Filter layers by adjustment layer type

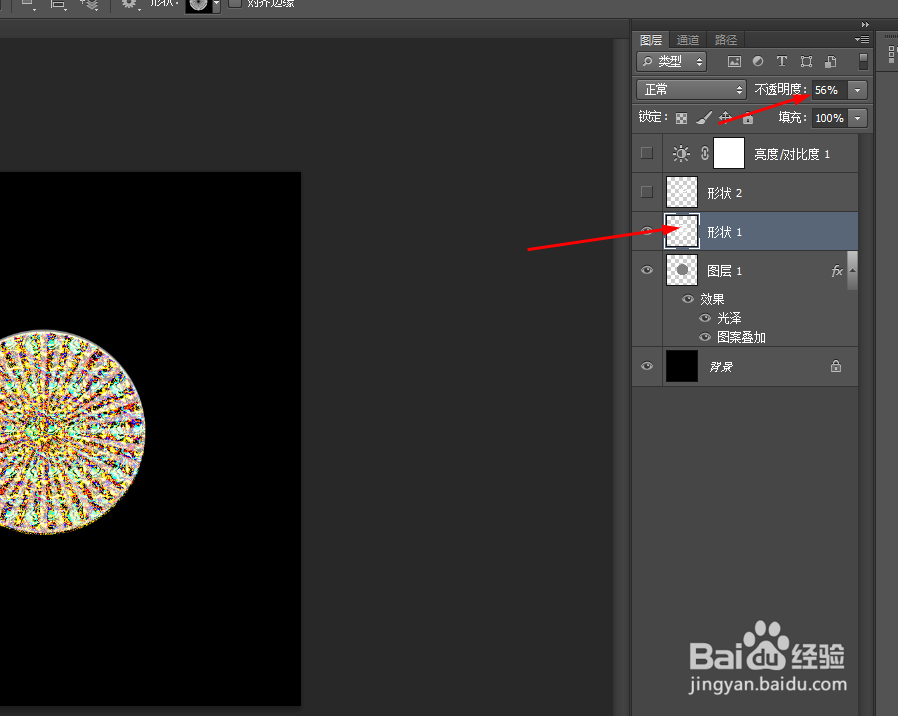tap(758, 61)
